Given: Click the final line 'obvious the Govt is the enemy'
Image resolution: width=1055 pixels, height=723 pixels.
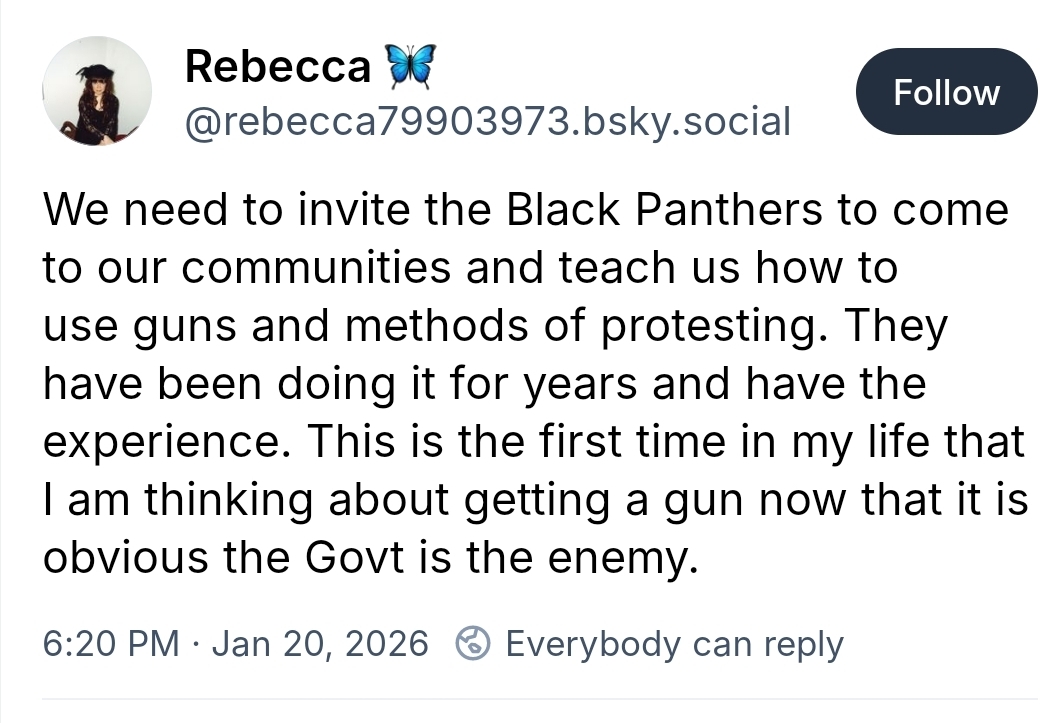Looking at the screenshot, I should point(368,558).
